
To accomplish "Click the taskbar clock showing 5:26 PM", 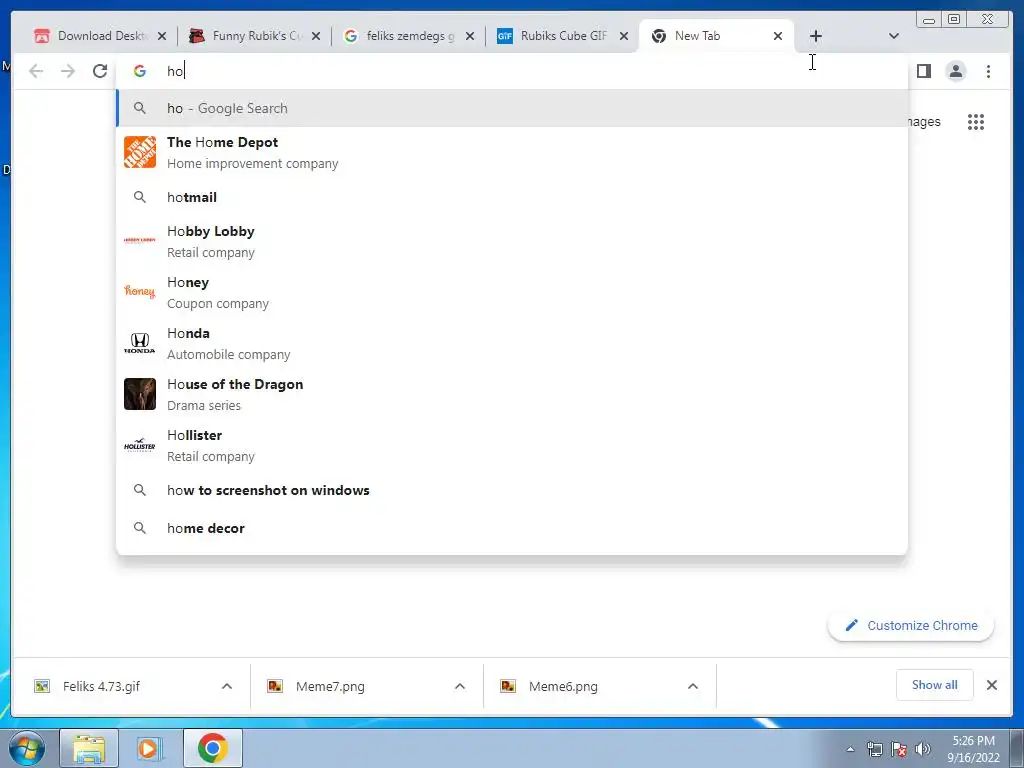I will click(x=973, y=748).
